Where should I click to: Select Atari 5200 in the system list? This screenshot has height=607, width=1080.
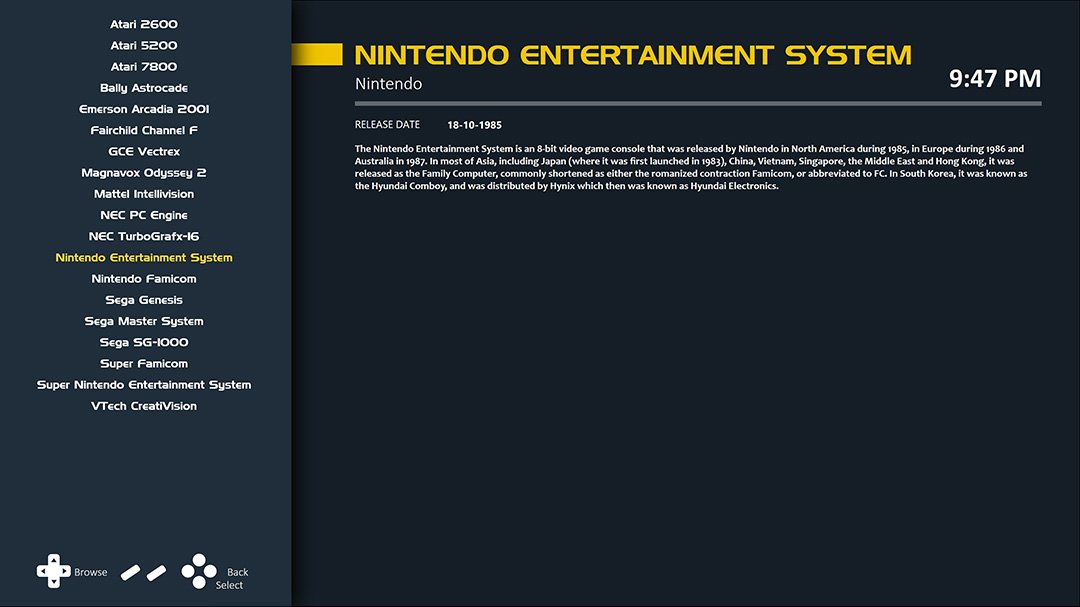(x=144, y=45)
